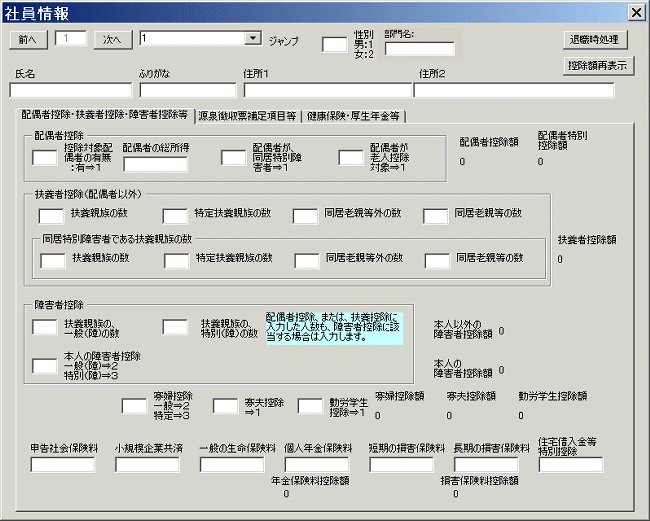Click the 前へ (previous) button
This screenshot has height=521, width=650.
coord(28,39)
